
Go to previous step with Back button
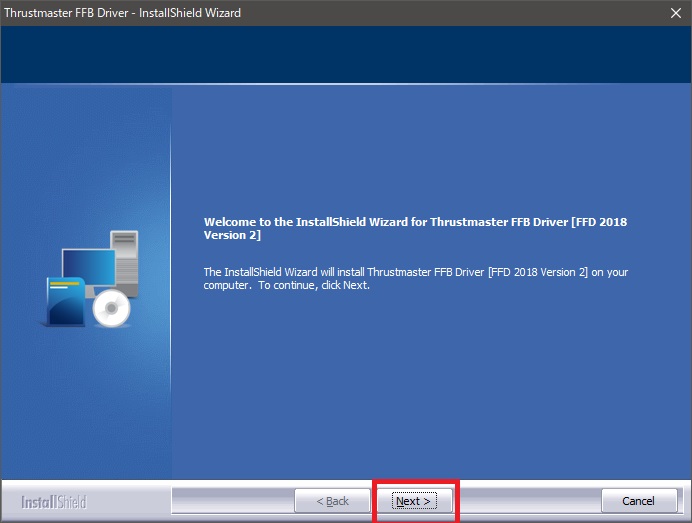(332, 501)
